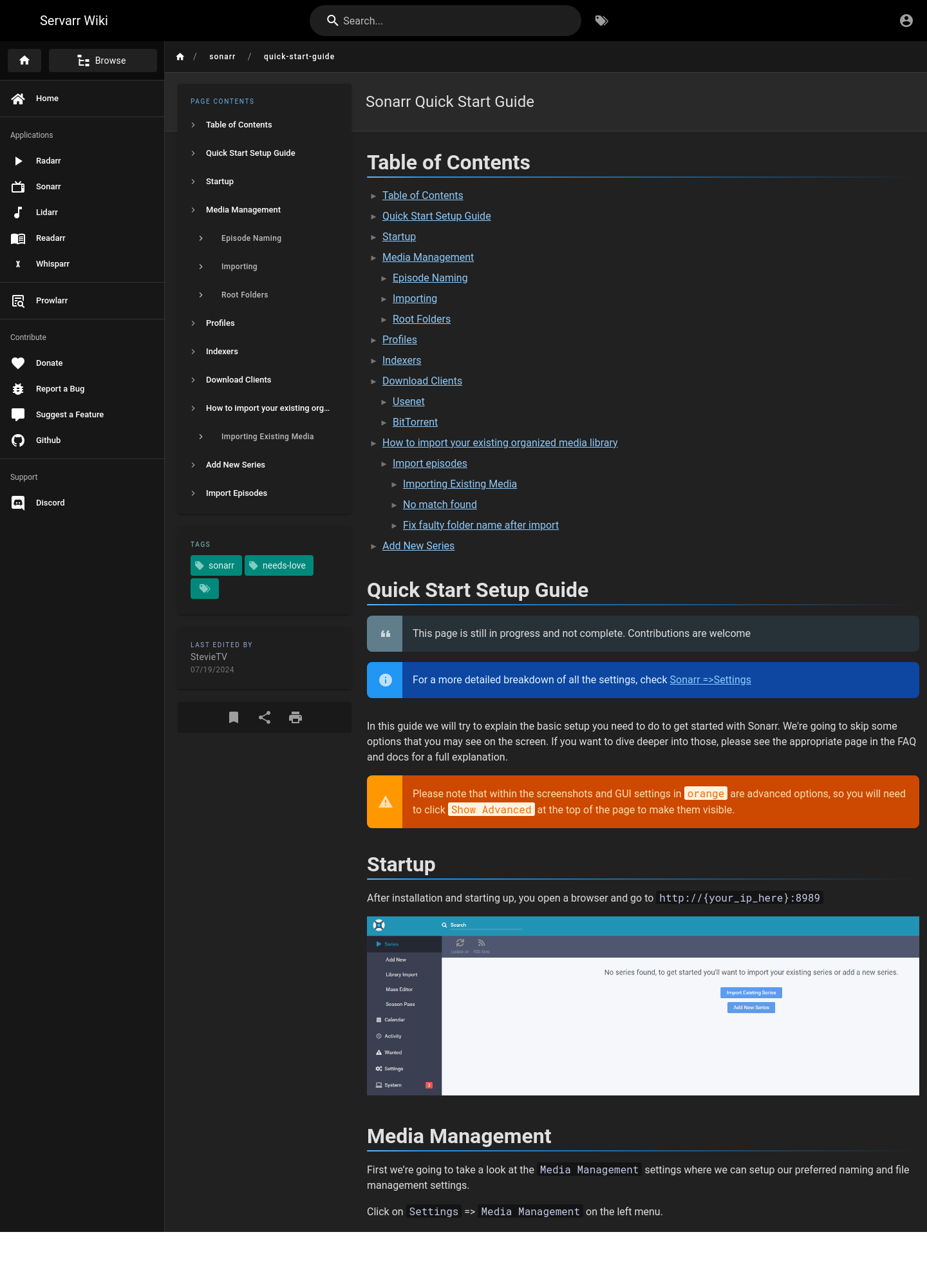The height and width of the screenshot is (1288, 927).
Task: Click in the Search field
Action: coord(445,21)
